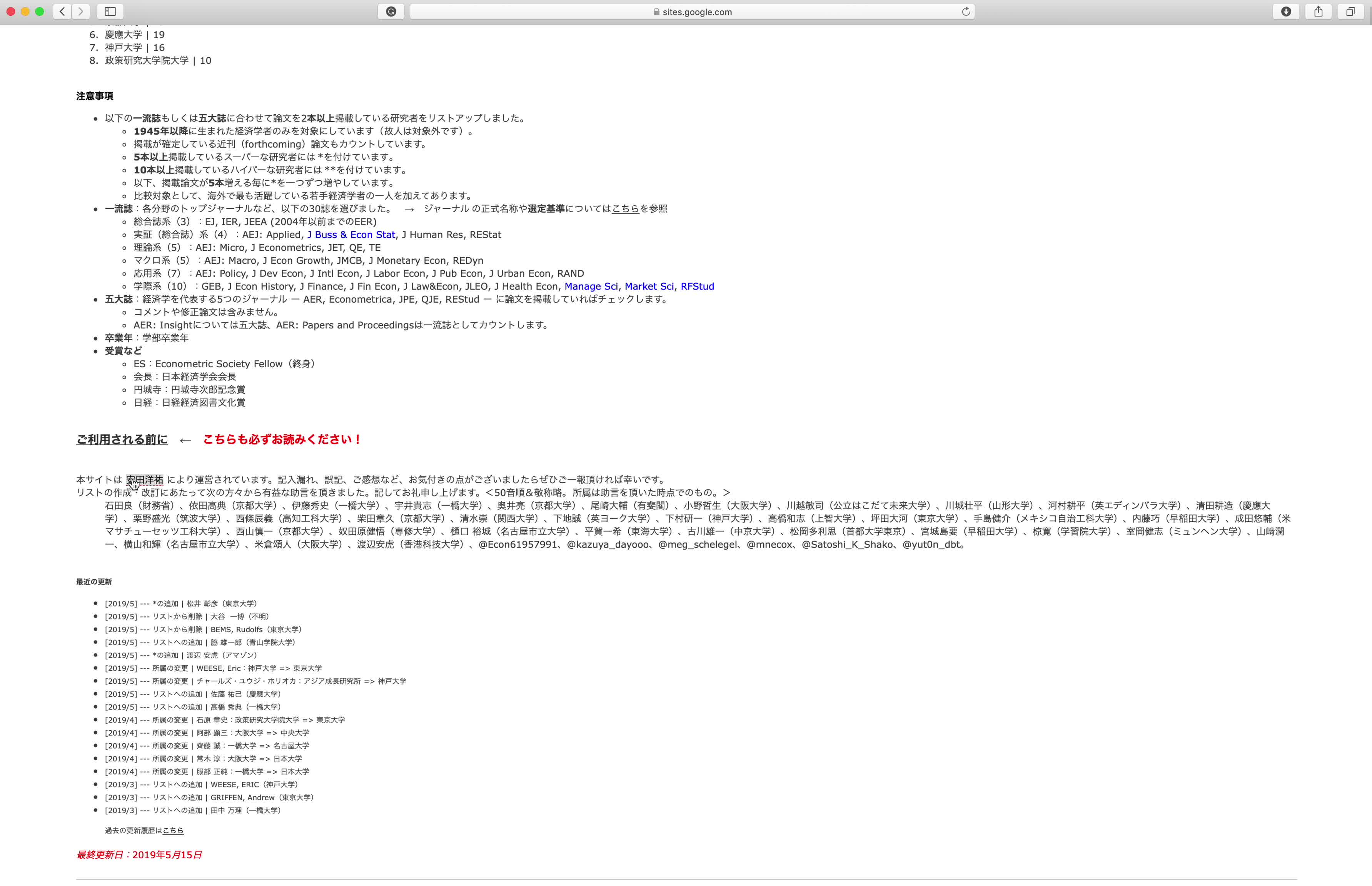1372x886 pixels.
Task: Open the Market Sci link
Action: 649,286
